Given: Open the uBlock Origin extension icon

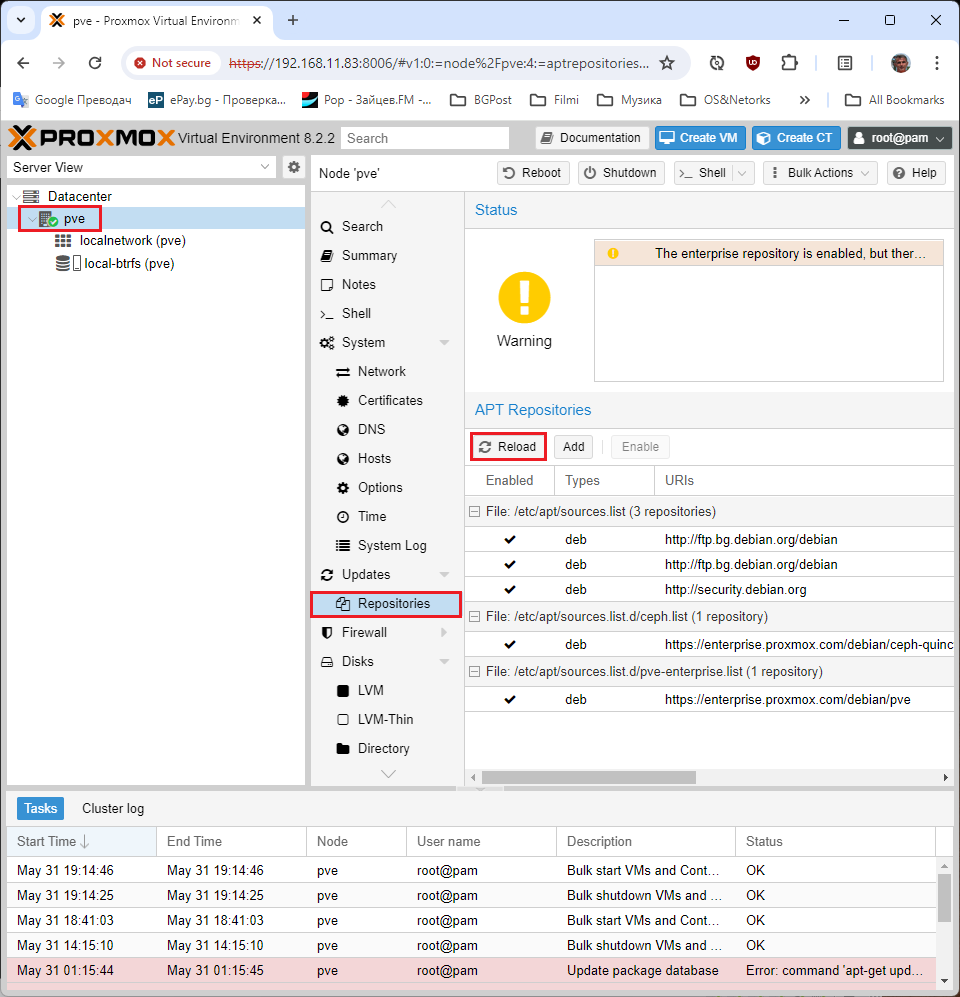Looking at the screenshot, I should tap(753, 63).
